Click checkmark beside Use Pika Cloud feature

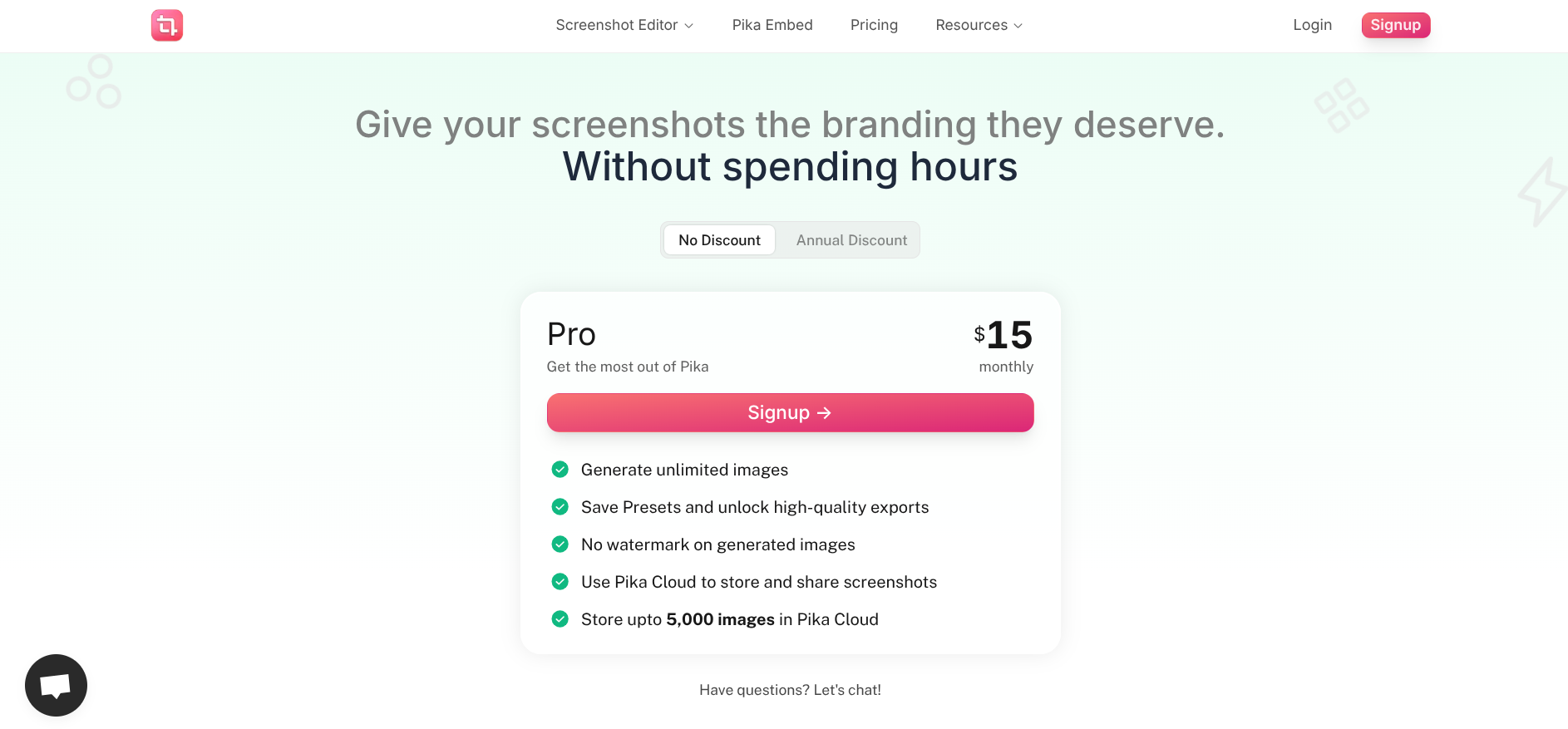point(560,582)
